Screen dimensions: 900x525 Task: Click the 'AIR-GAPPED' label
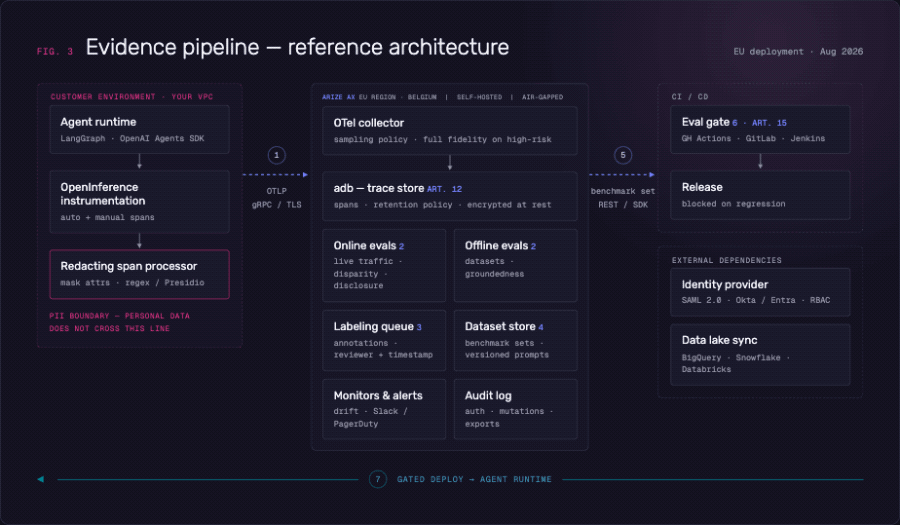pyautogui.click(x=542, y=97)
